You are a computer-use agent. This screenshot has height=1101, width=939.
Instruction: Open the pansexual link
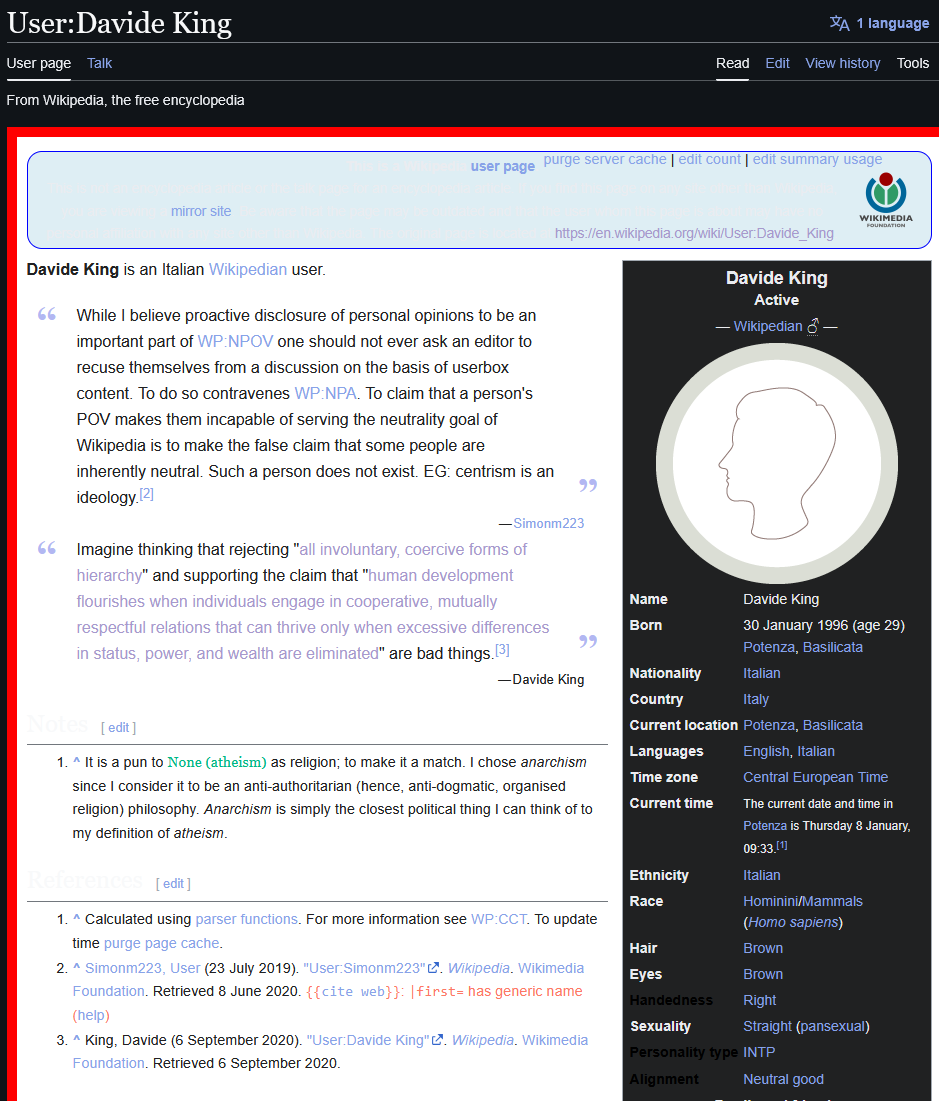832,1027
